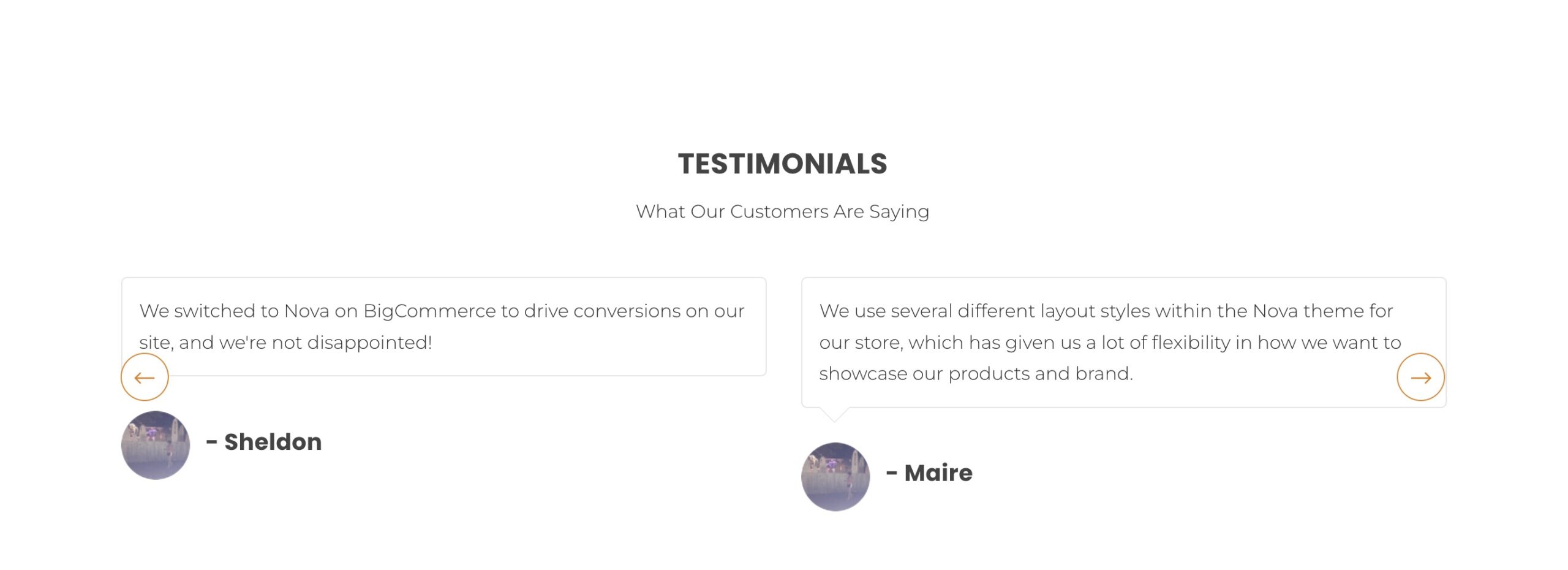This screenshot has height=570, width=1568.
Task: Click the line "We use several different layout styles"
Action: pos(1106,311)
